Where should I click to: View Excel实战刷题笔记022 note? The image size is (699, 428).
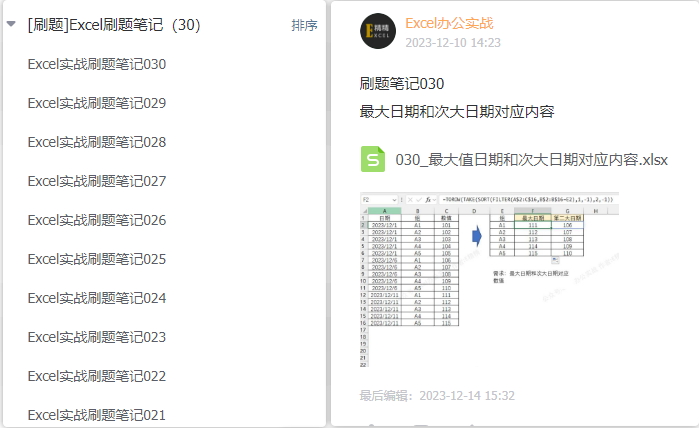tap(97, 376)
